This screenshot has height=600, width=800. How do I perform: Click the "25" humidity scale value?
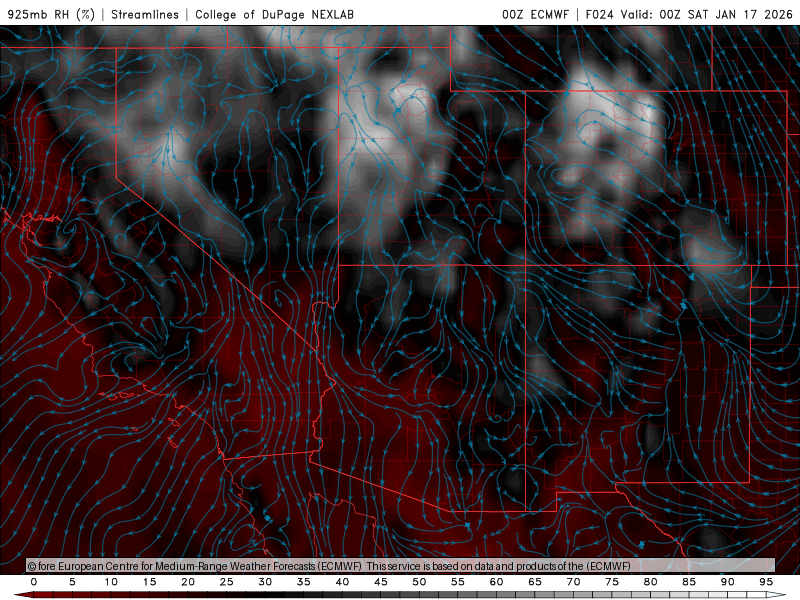[227, 582]
